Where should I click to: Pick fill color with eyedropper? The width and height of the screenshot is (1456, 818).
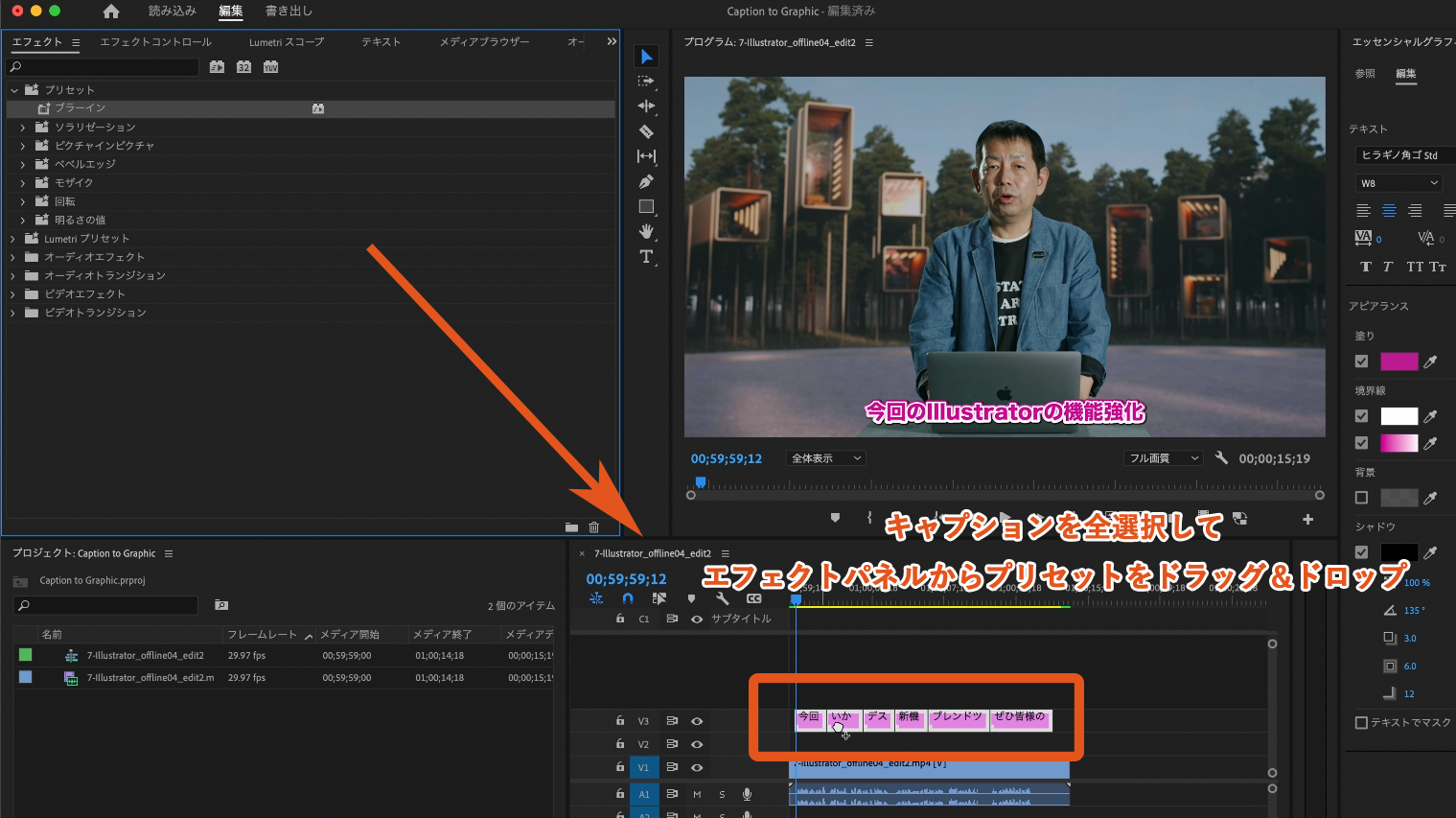click(1431, 362)
